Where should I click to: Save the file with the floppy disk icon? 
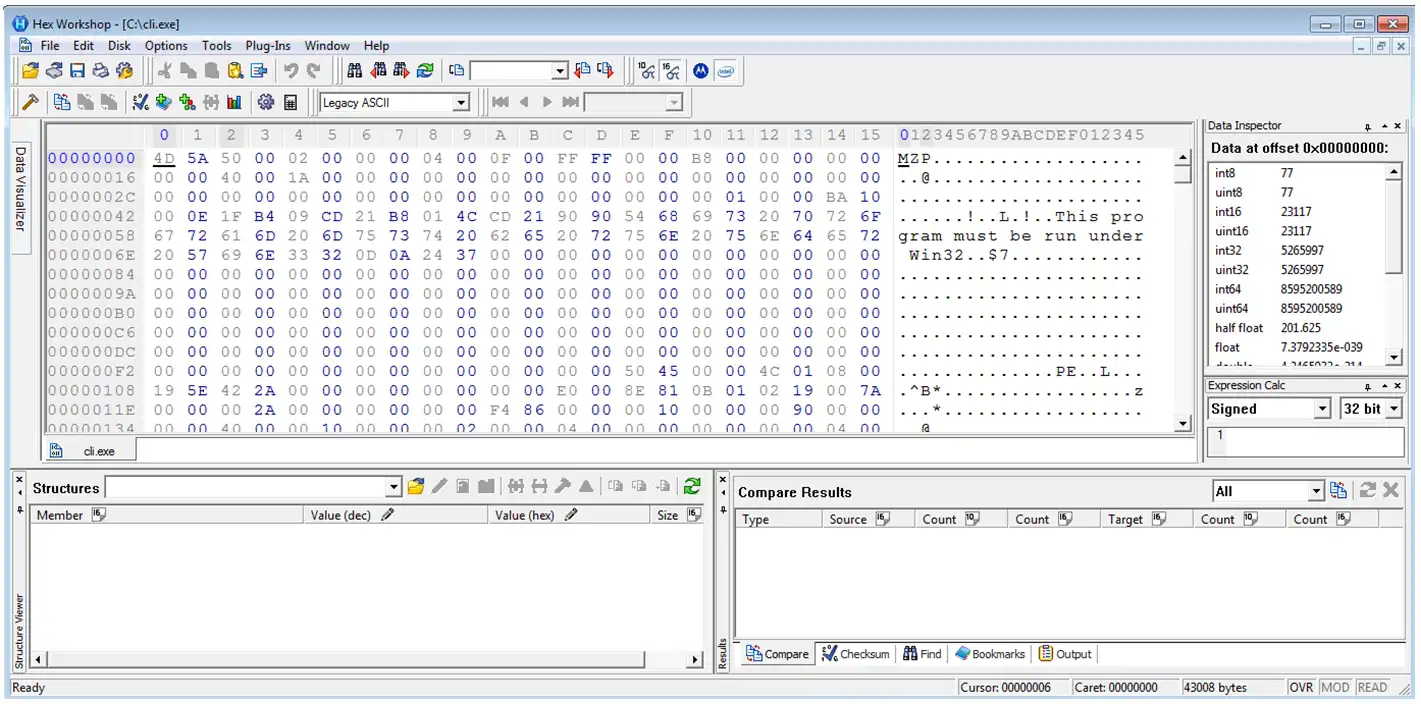coord(77,71)
